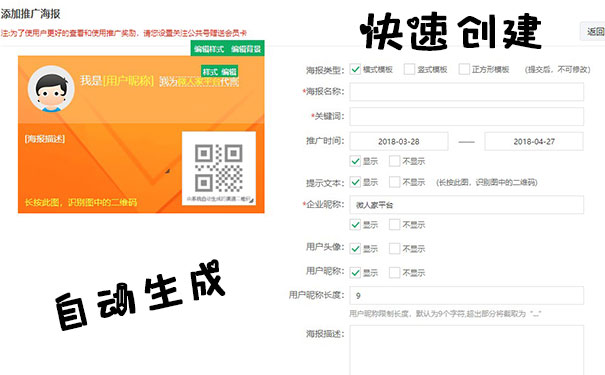
Task: Select the cartoon user avatar on poster
Action: point(51,89)
